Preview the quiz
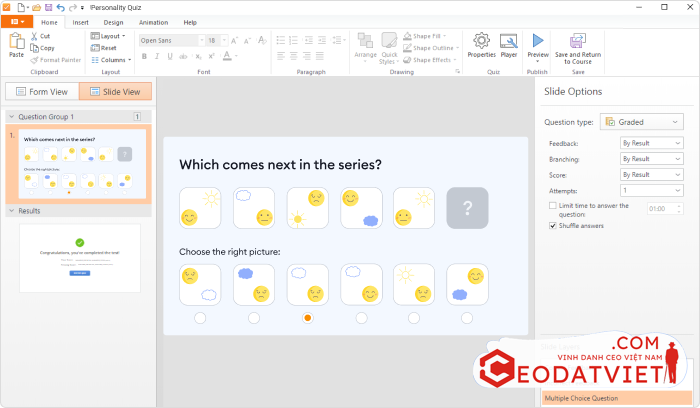Image resolution: width=700 pixels, height=408 pixels. click(538, 46)
